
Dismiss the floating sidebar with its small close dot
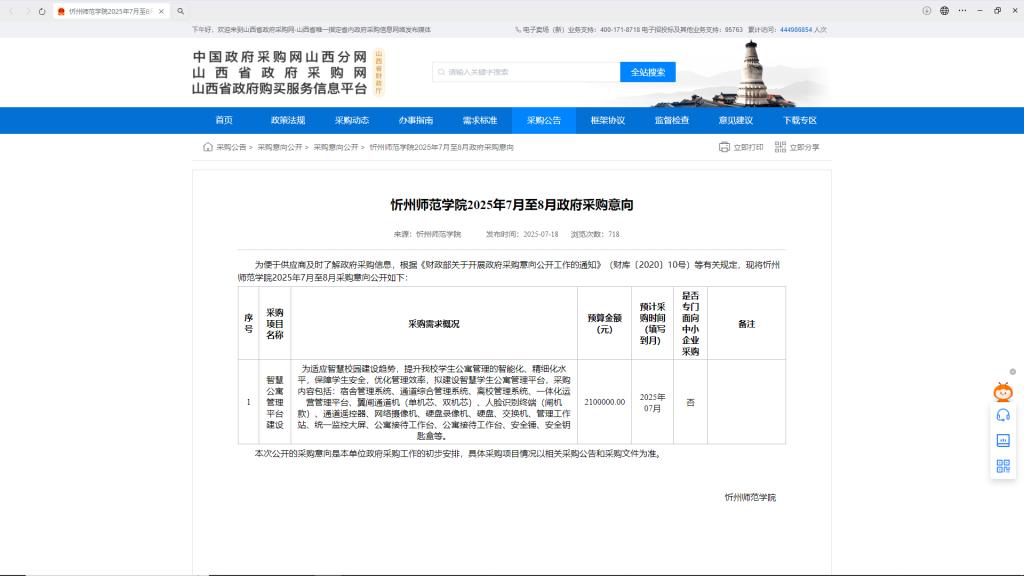pyautogui.click(x=1013, y=372)
